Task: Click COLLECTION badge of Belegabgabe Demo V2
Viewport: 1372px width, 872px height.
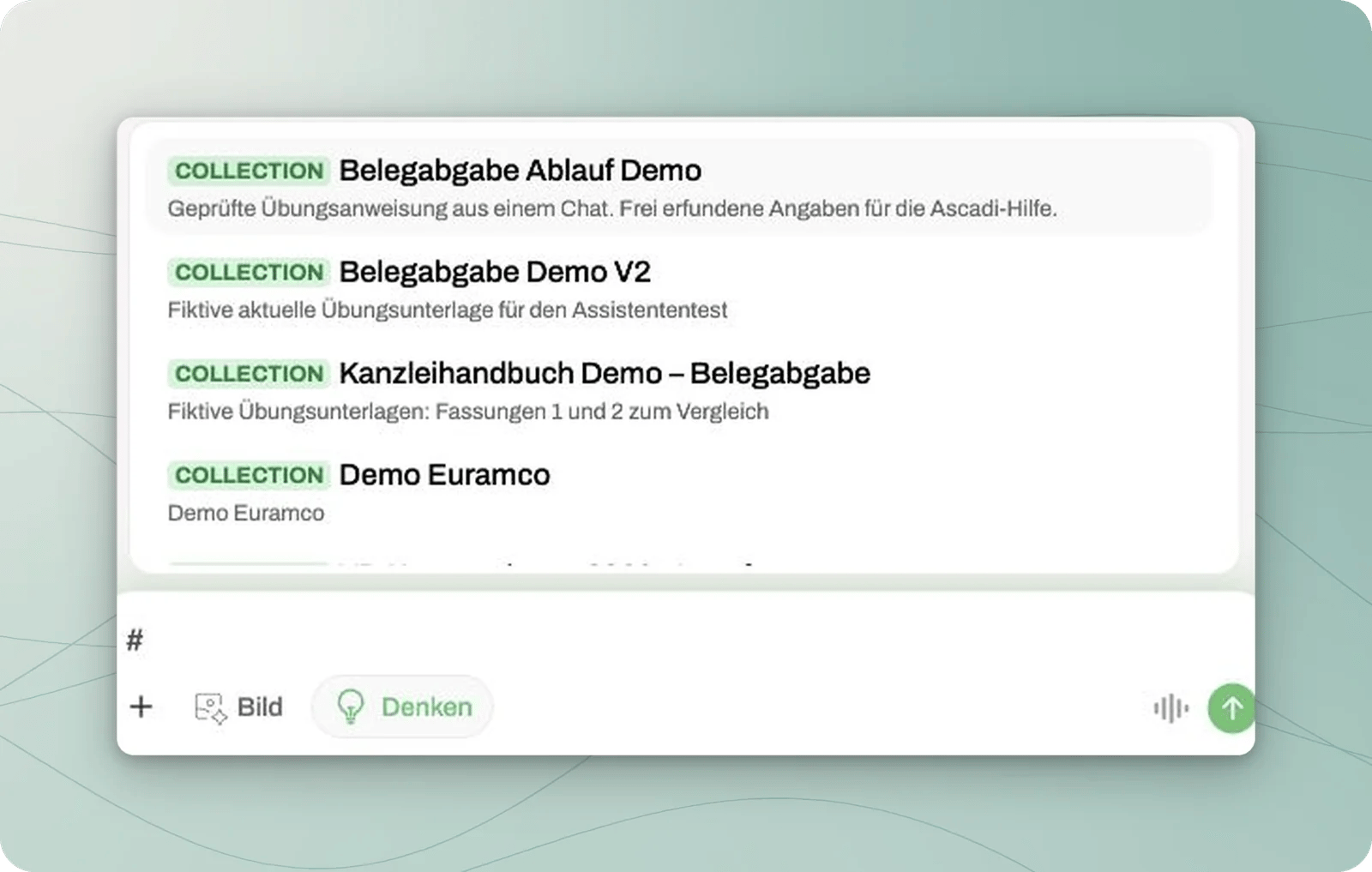Action: [x=249, y=272]
